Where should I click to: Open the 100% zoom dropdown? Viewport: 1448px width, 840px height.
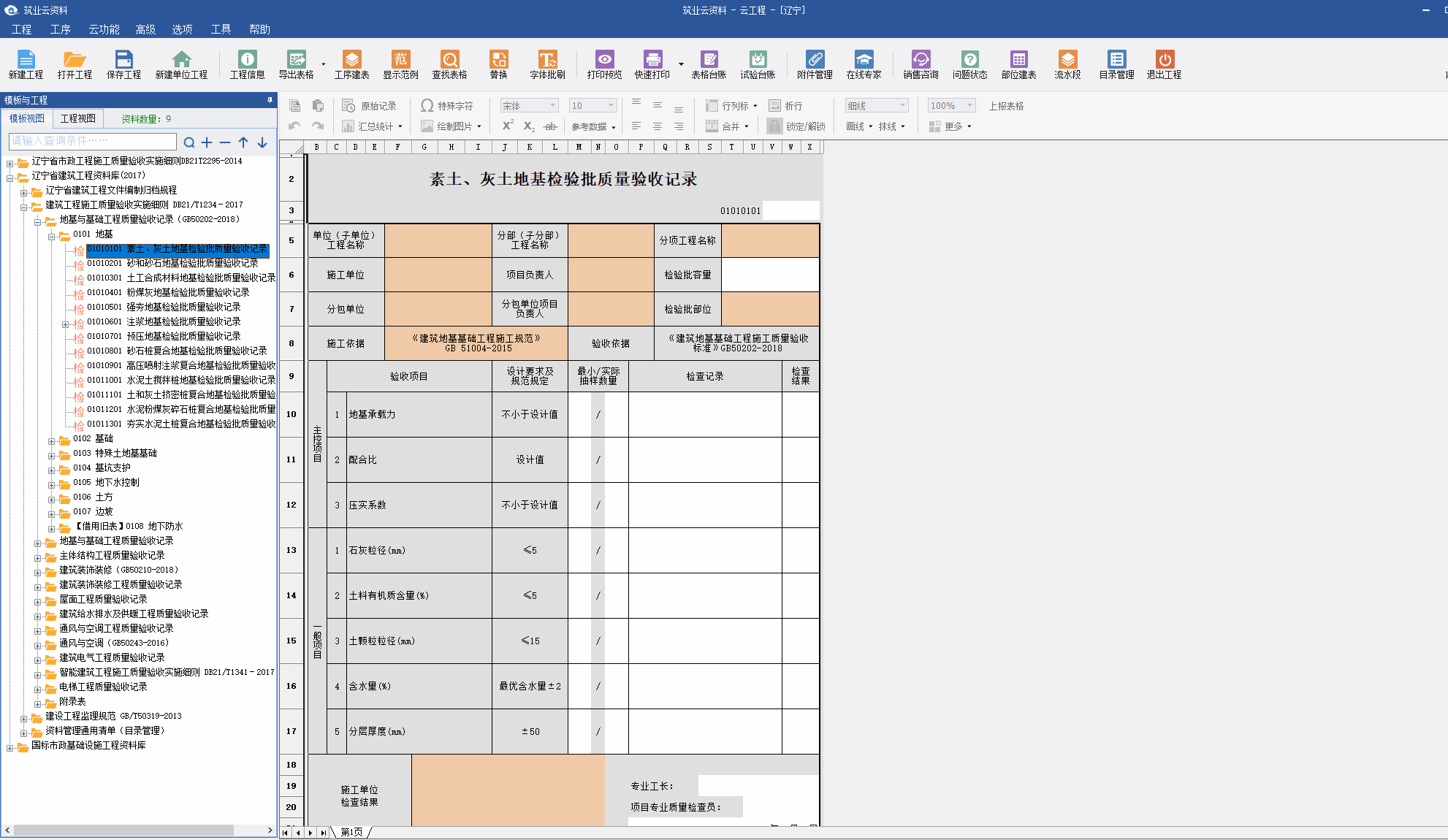click(x=950, y=105)
